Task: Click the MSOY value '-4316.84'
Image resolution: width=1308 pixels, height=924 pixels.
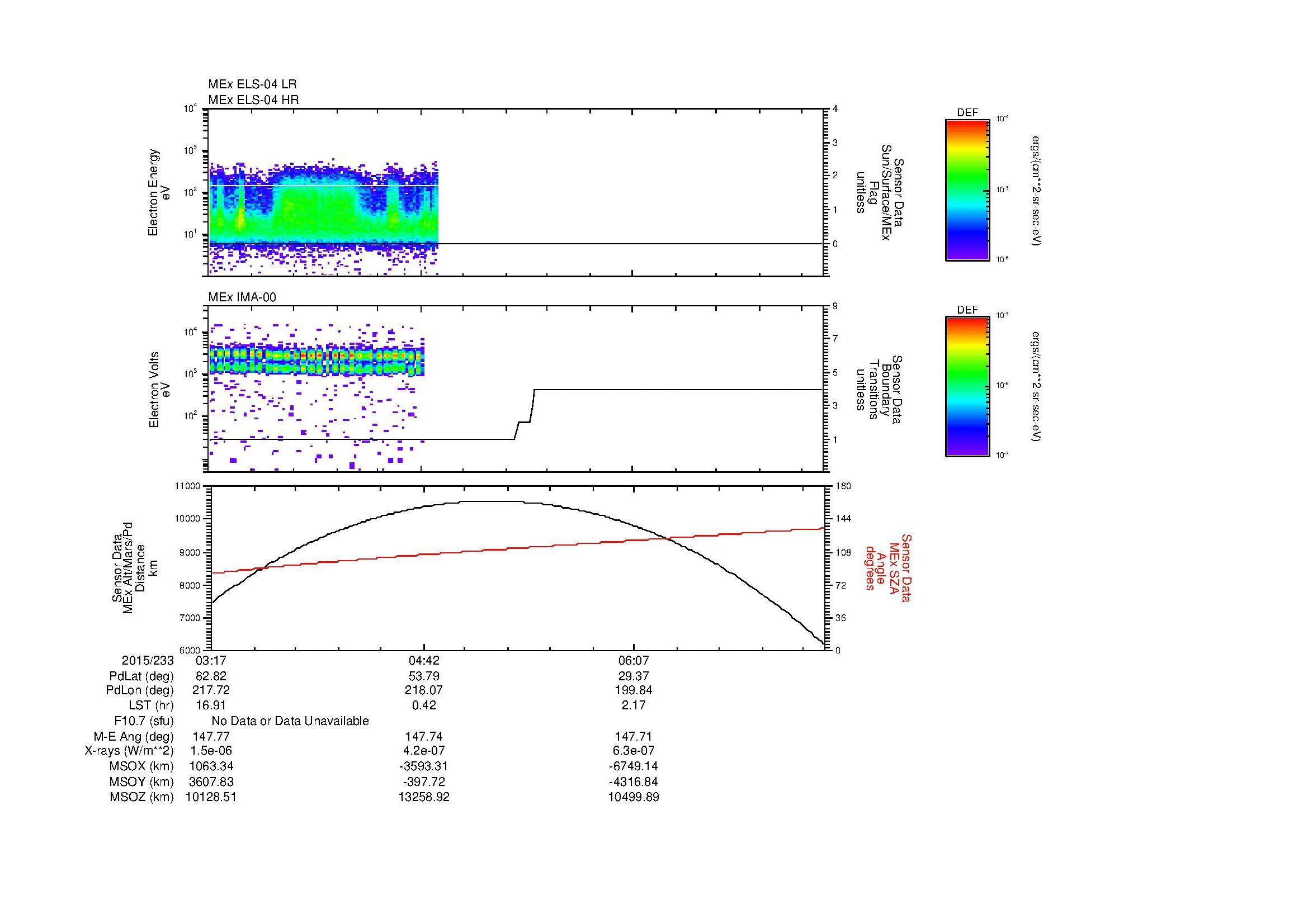Action: point(634,782)
